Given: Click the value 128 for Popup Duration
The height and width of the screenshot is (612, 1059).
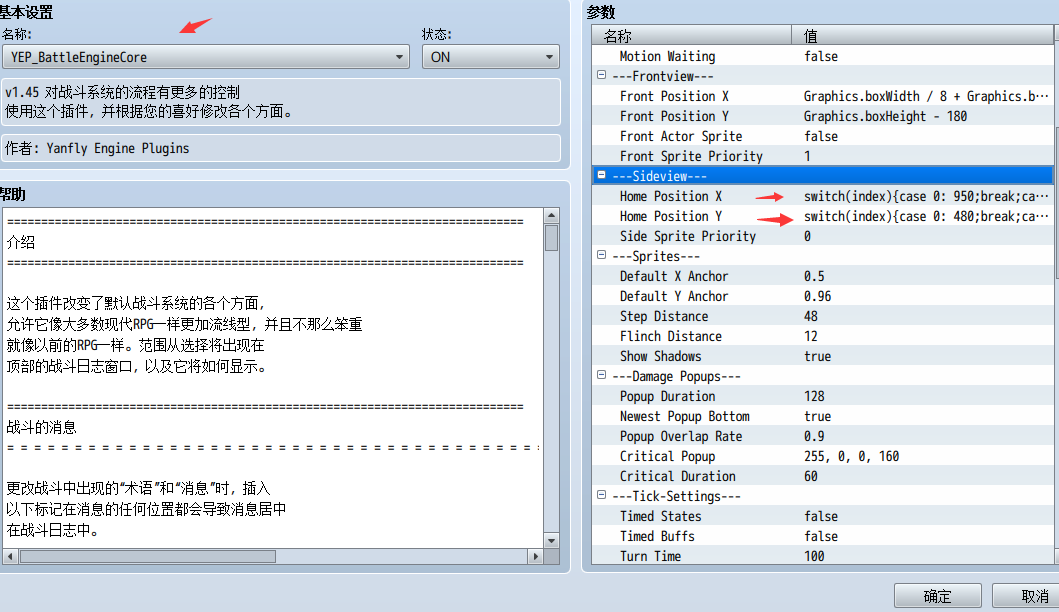Looking at the screenshot, I should 814,397.
